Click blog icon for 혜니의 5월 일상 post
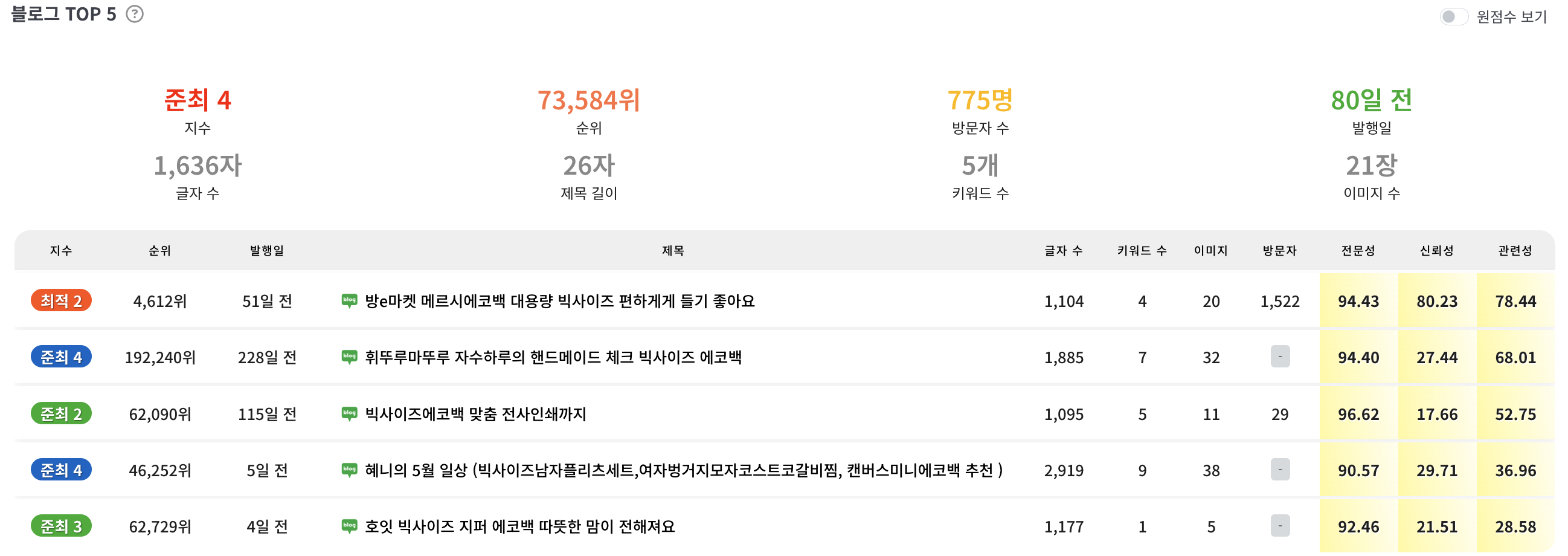1568x556 pixels. pyautogui.click(x=349, y=470)
